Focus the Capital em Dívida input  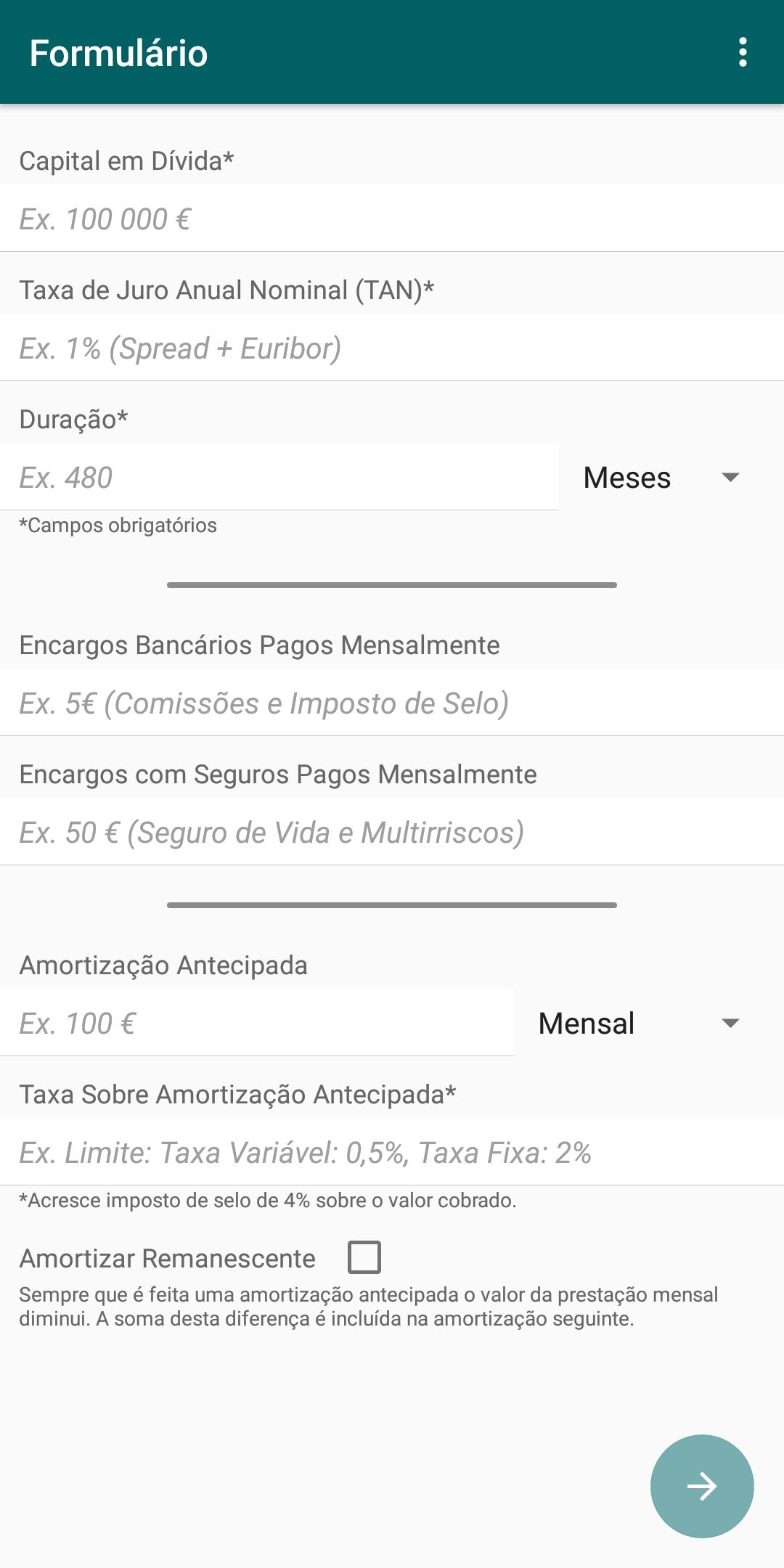click(x=392, y=219)
